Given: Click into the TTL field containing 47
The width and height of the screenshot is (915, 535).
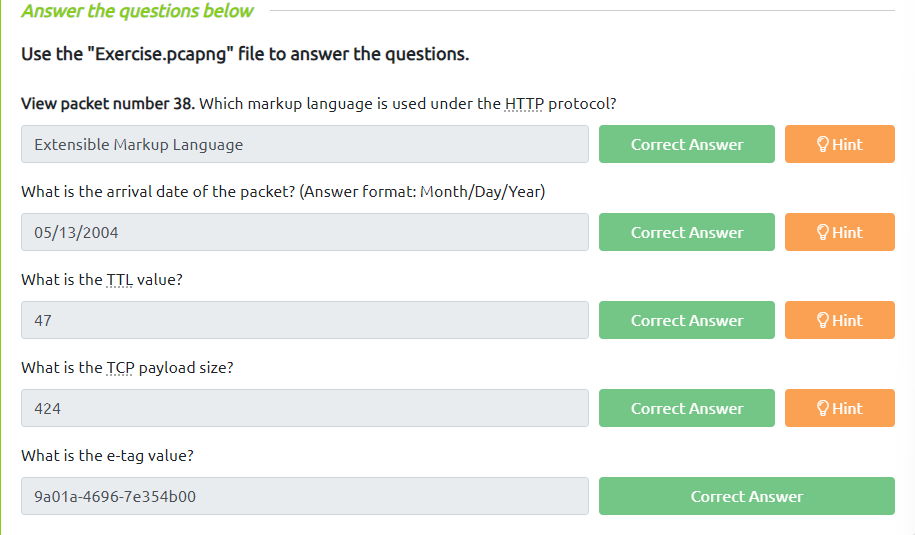Looking at the screenshot, I should [x=305, y=320].
